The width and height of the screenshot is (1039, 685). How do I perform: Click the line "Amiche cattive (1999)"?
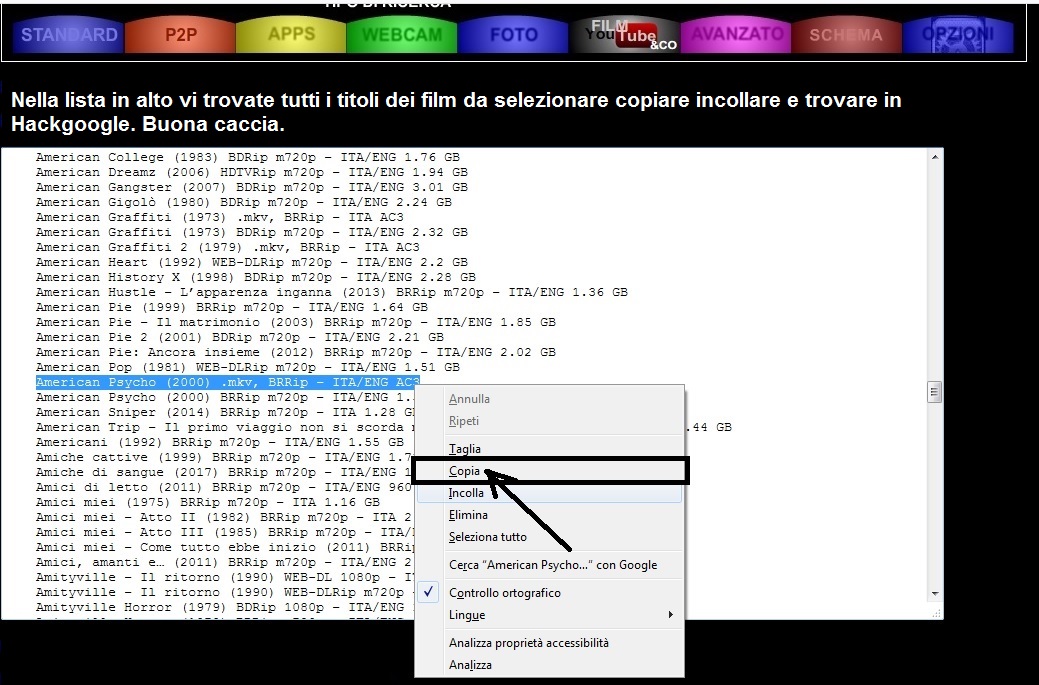click(225, 458)
